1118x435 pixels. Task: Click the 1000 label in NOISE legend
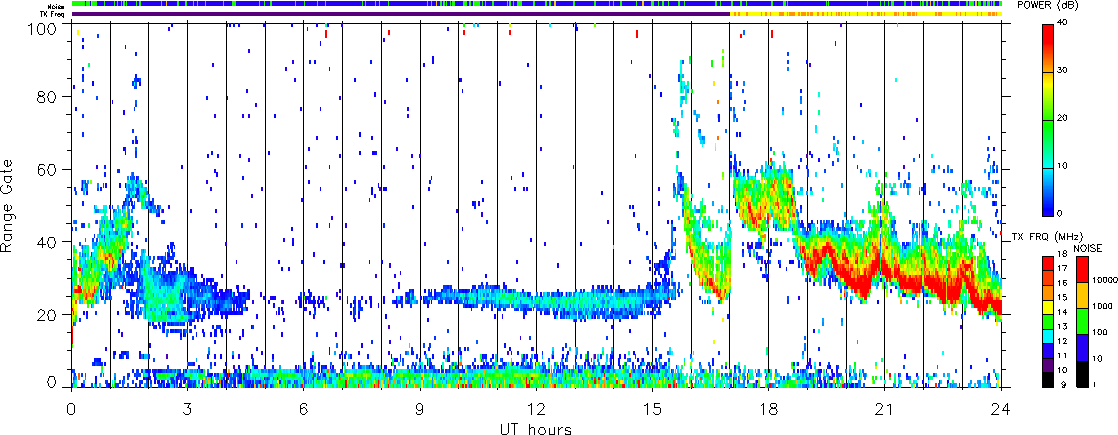click(1102, 306)
